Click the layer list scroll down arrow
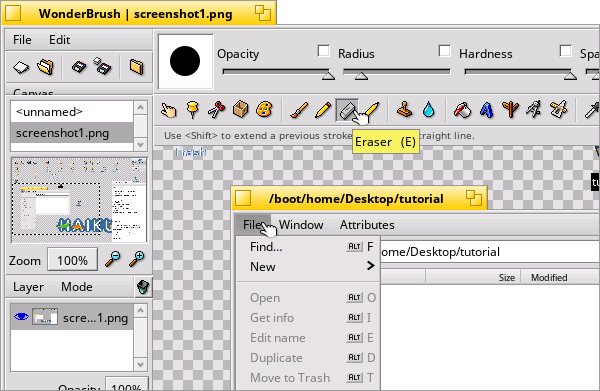Viewport: 600px width, 391px height. point(140,364)
